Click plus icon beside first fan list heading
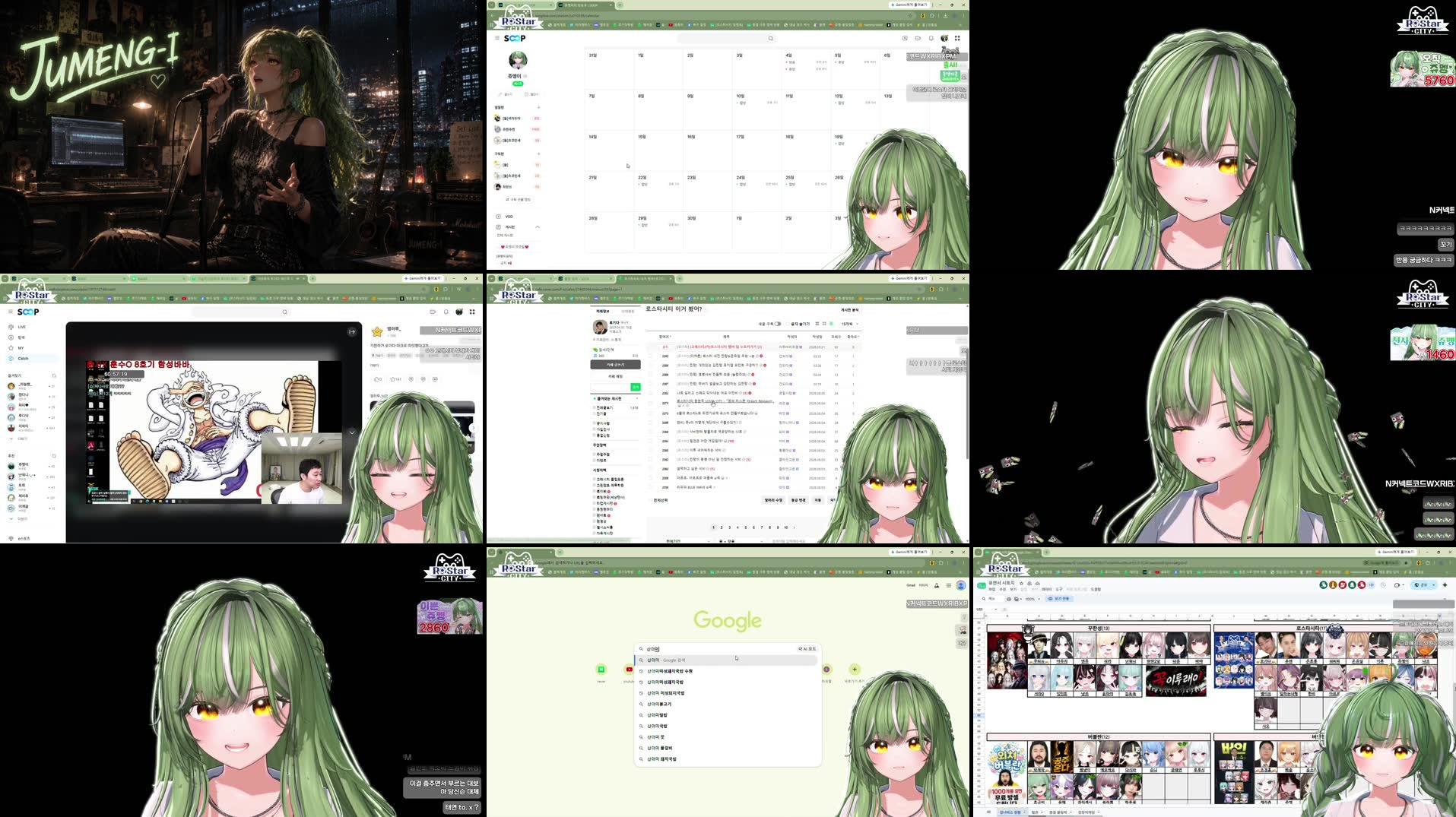Screen dimensions: 1456x817 coord(539,107)
